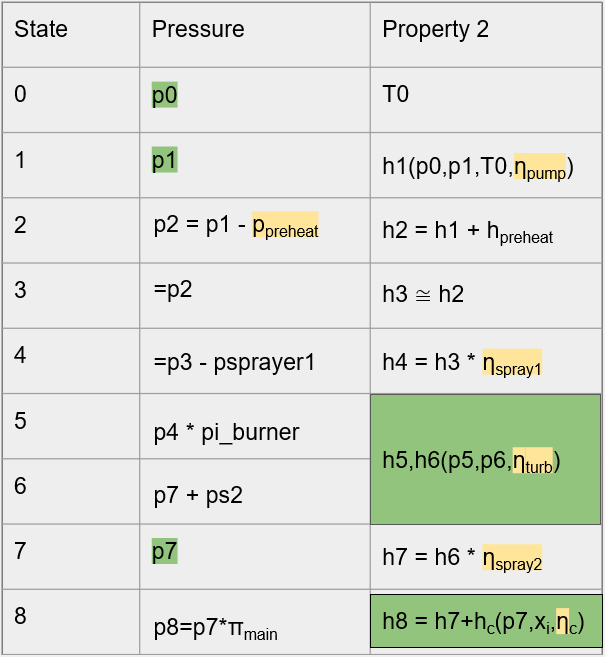Click the h2 = h1 + hpreheat cell
The height and width of the screenshot is (657, 605).
(486, 230)
